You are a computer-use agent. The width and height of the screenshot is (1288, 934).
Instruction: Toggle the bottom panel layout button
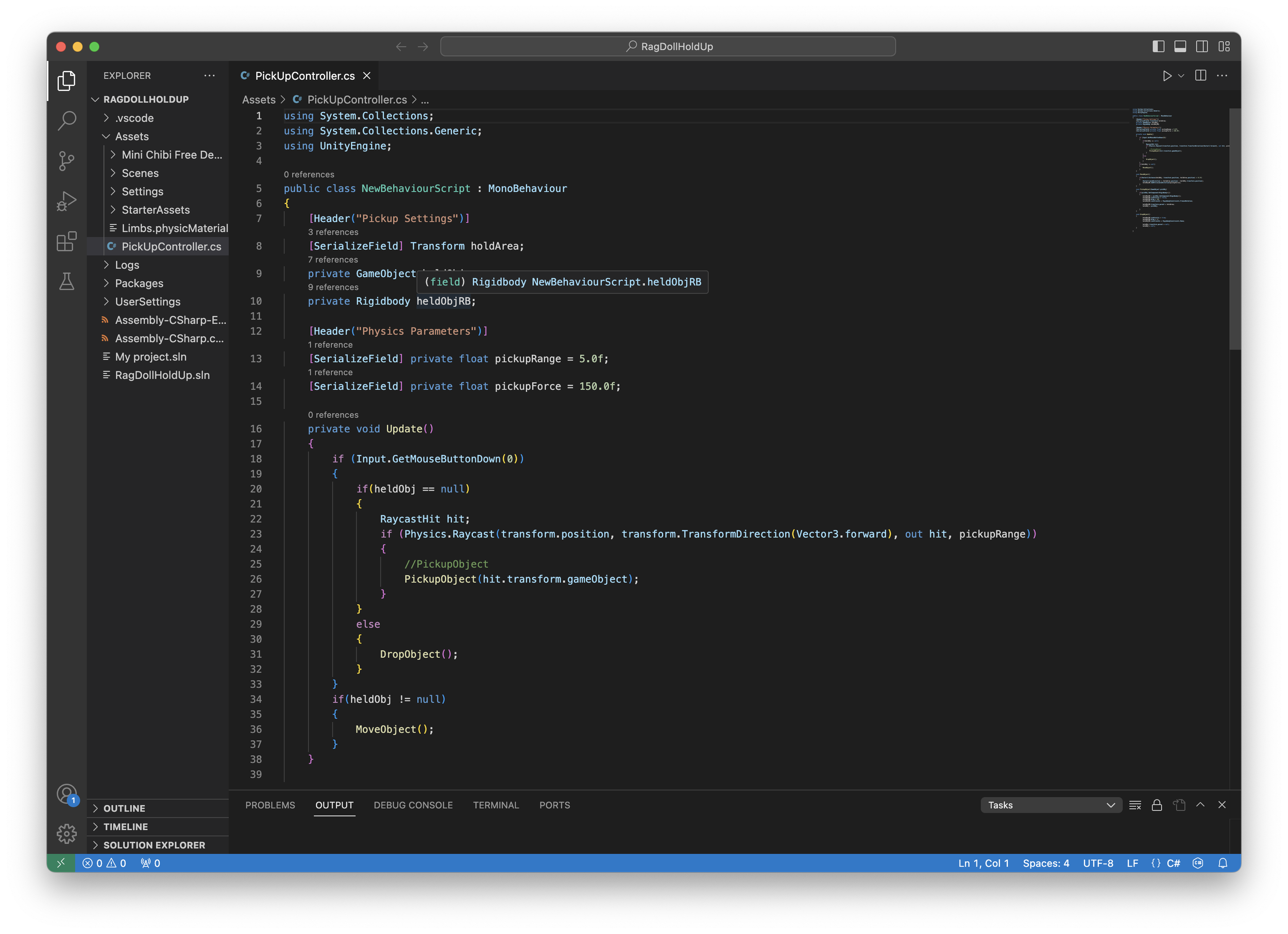click(1180, 46)
